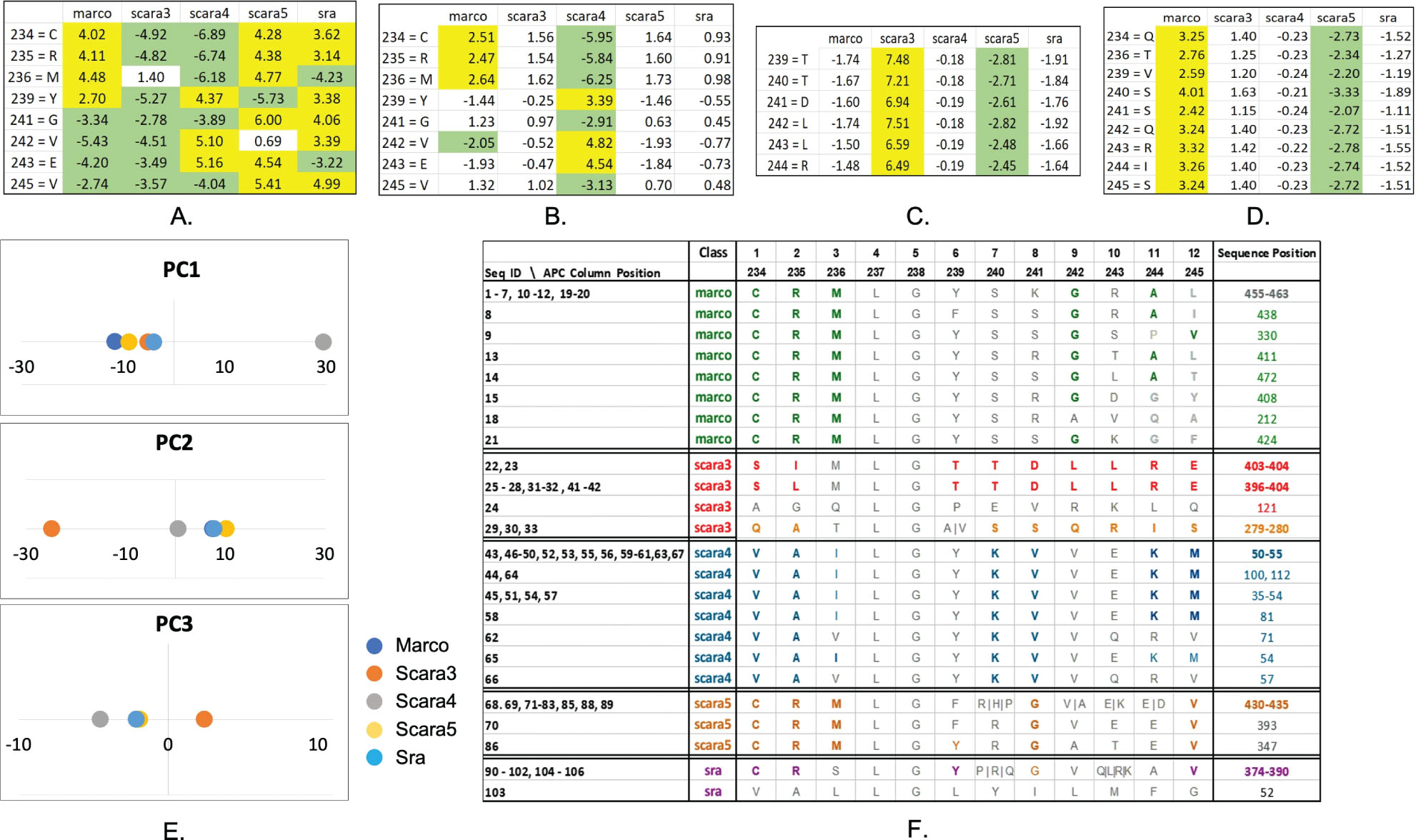This screenshot has height=840, width=1416.
Task: Click 7.48 cell in table C
Action: click(x=897, y=59)
